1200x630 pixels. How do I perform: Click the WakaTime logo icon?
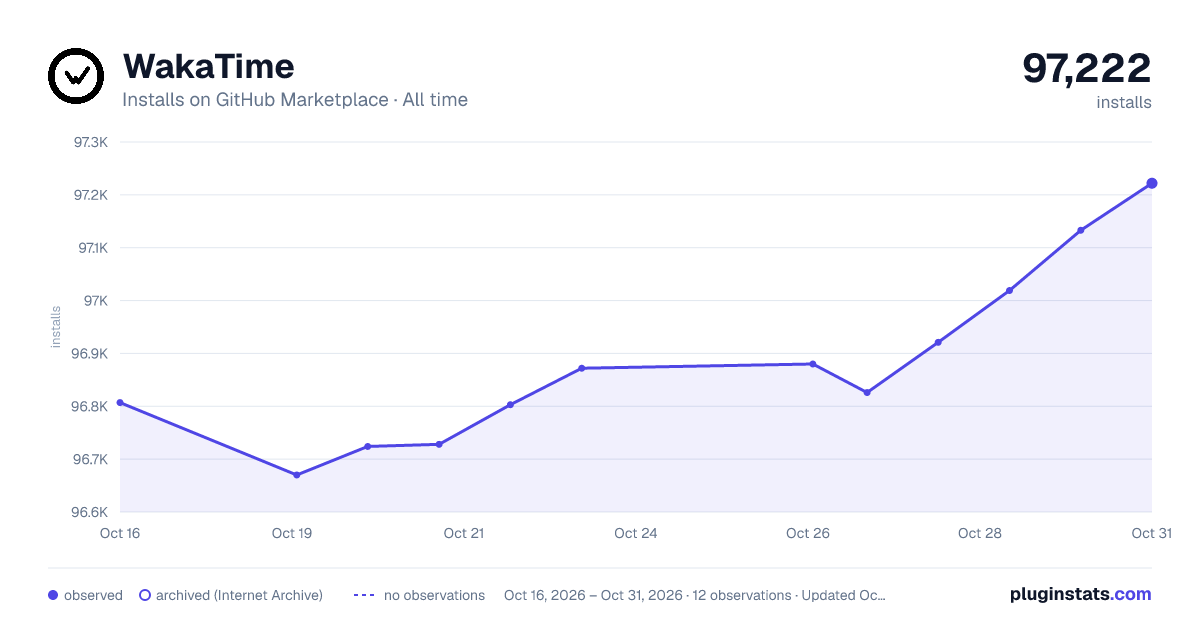(x=76, y=76)
